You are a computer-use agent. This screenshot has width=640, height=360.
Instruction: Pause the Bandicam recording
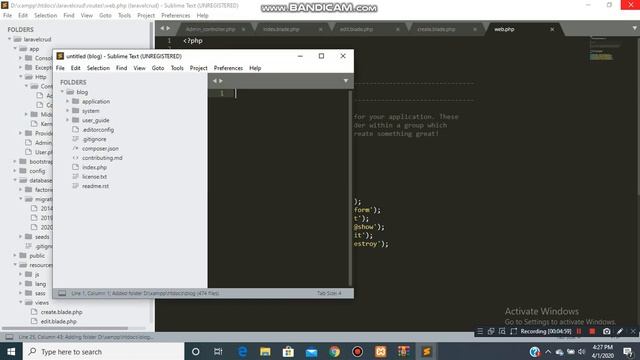click(579, 331)
